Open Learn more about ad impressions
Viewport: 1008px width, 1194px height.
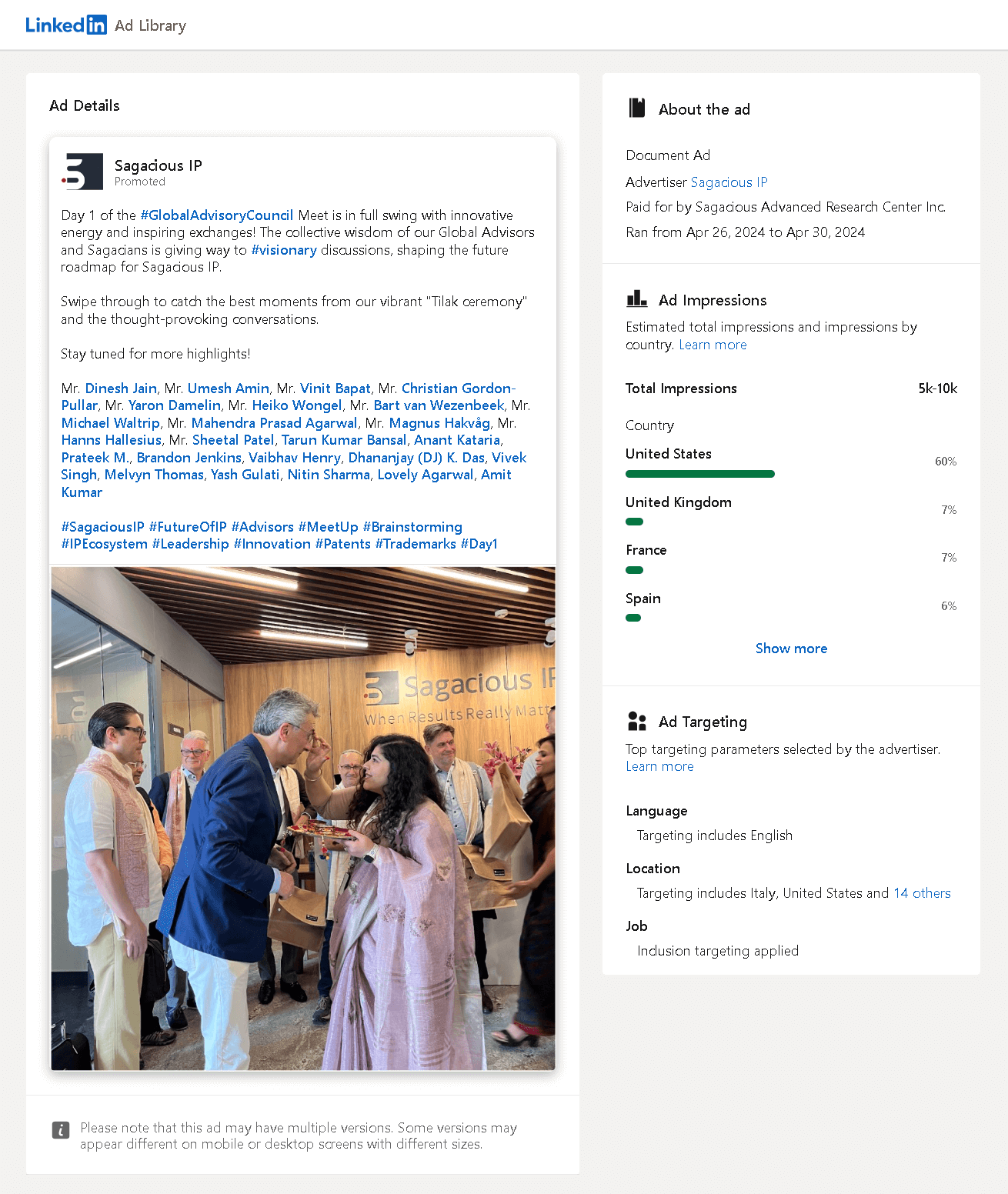click(x=712, y=345)
